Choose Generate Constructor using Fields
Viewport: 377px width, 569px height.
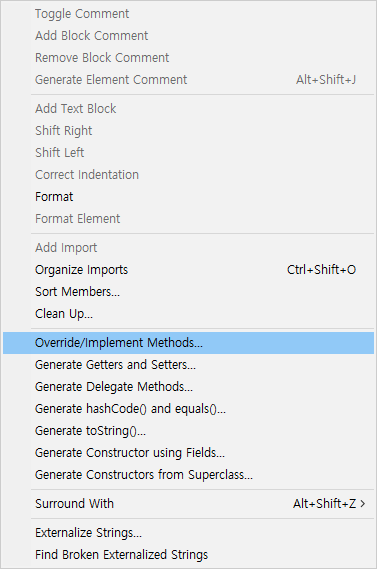click(x=188, y=453)
